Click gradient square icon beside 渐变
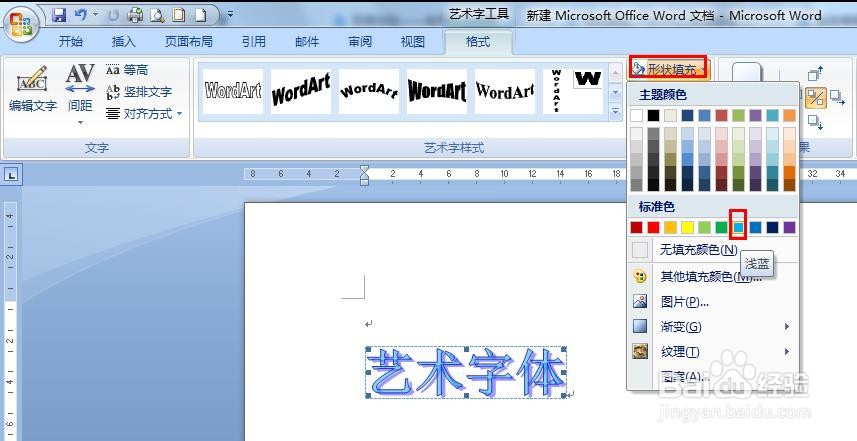857x441 pixels. 640,326
